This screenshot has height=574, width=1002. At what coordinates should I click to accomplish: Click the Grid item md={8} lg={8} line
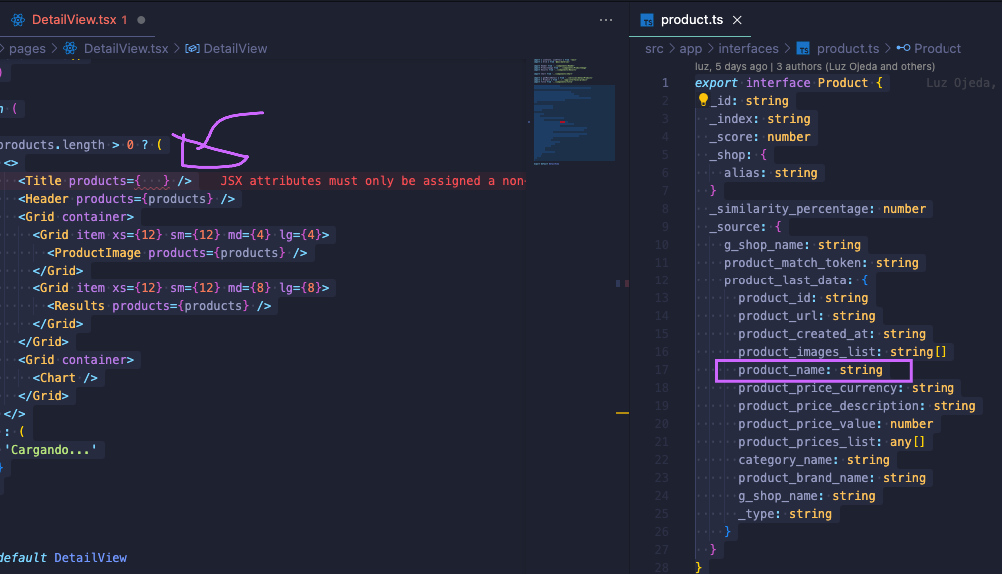point(181,288)
